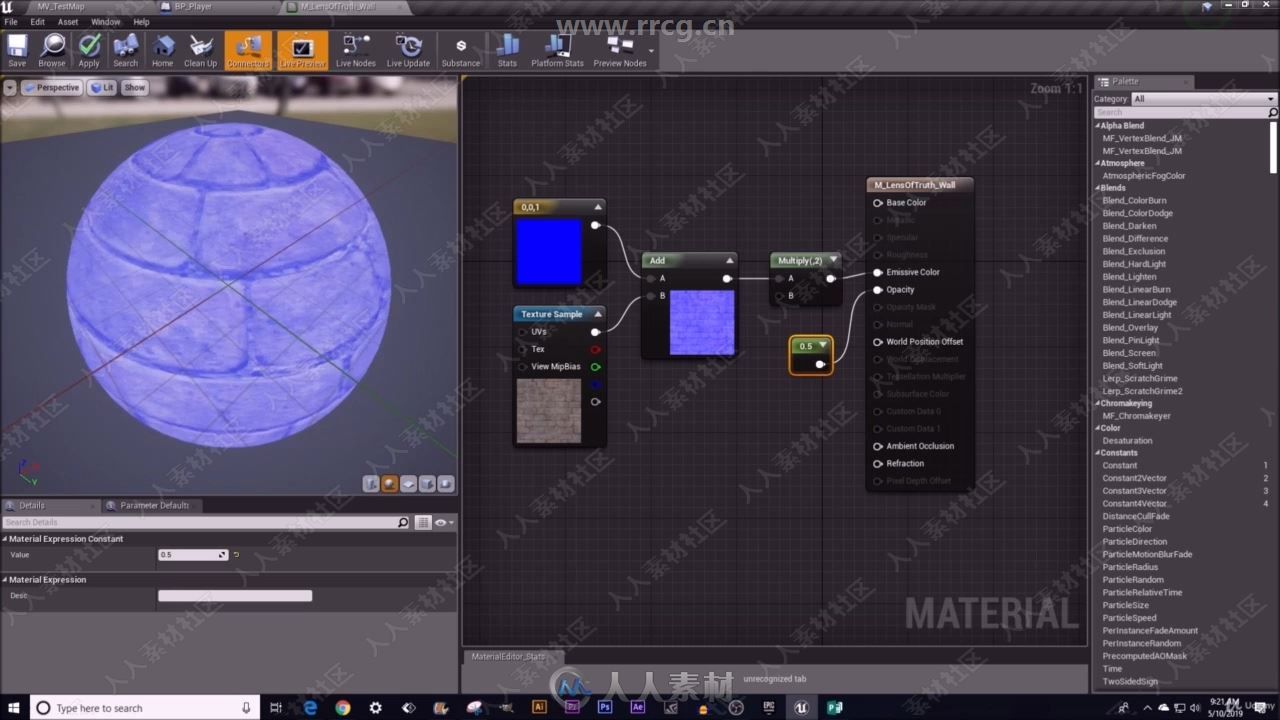
Task: Click the Add node purple preview
Action: 702,322
